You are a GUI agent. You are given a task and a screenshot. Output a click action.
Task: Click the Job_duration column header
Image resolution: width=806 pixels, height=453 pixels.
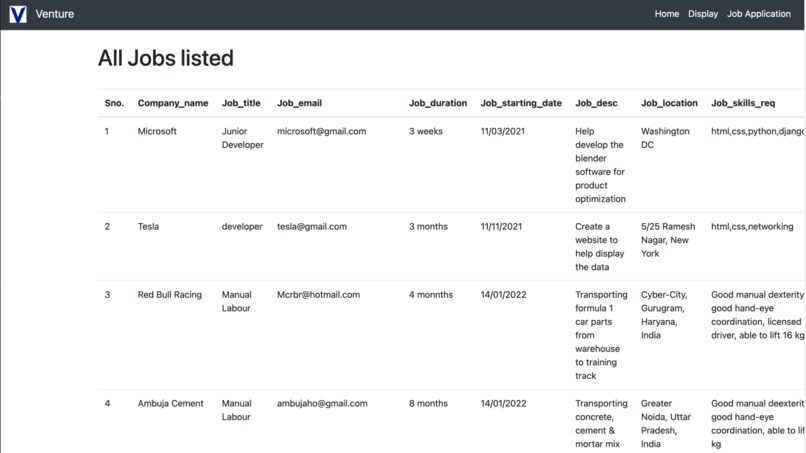pyautogui.click(x=438, y=103)
